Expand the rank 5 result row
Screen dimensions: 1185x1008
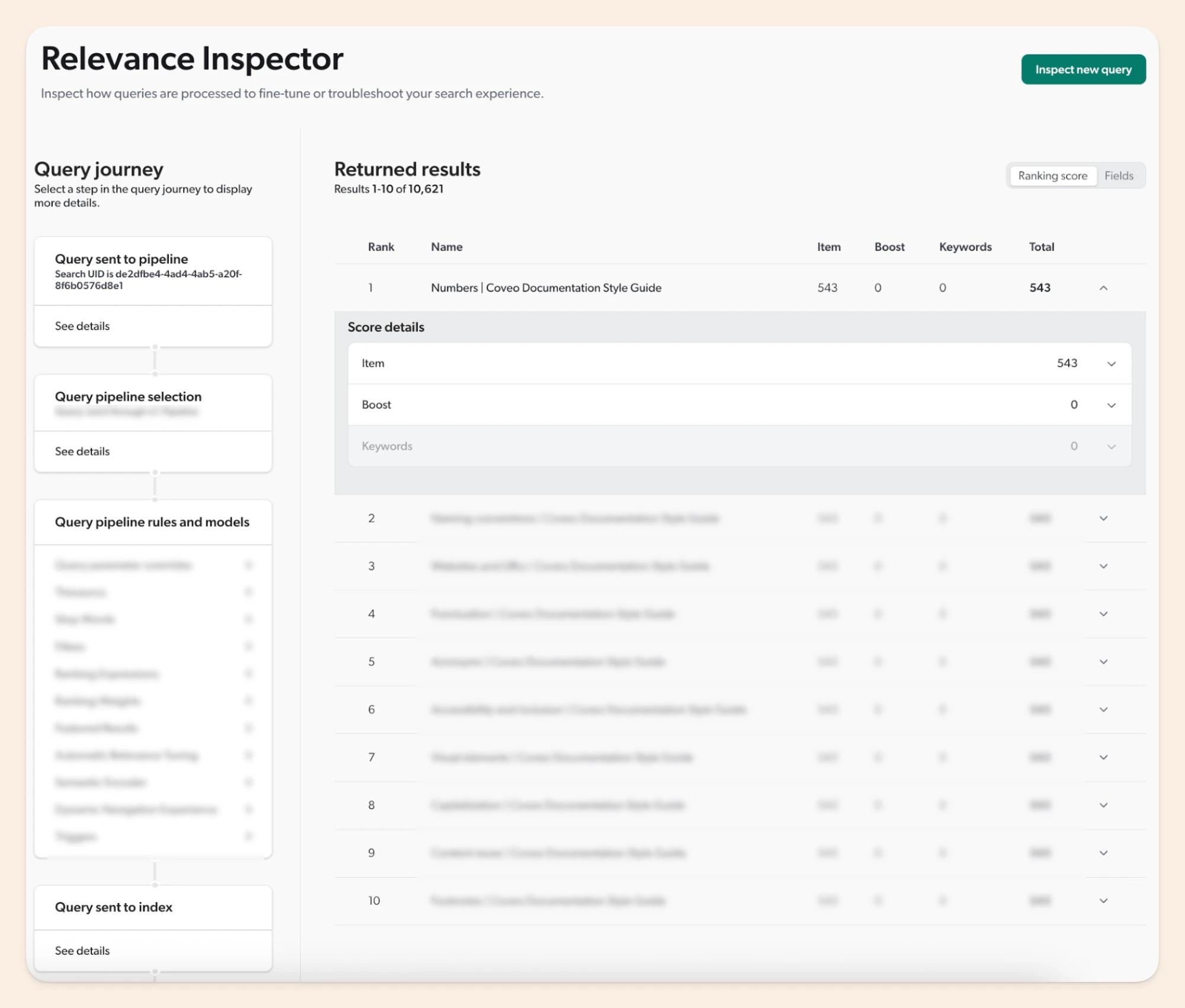point(1103,662)
